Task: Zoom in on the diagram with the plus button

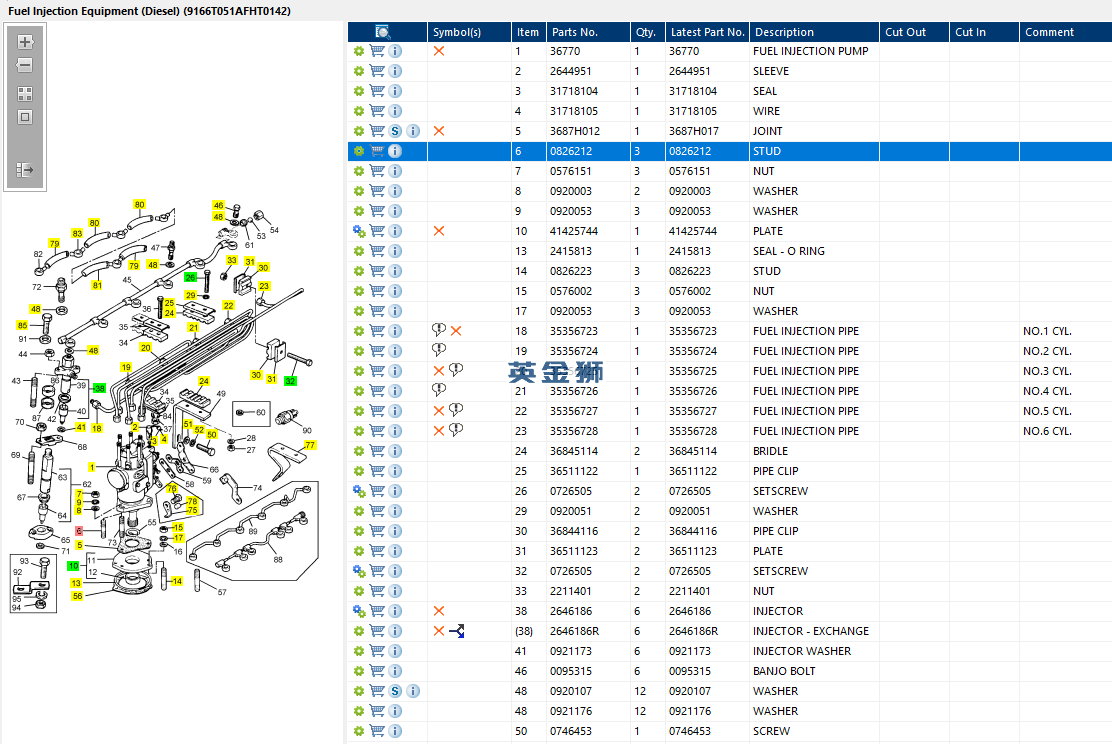Action: coord(25,42)
